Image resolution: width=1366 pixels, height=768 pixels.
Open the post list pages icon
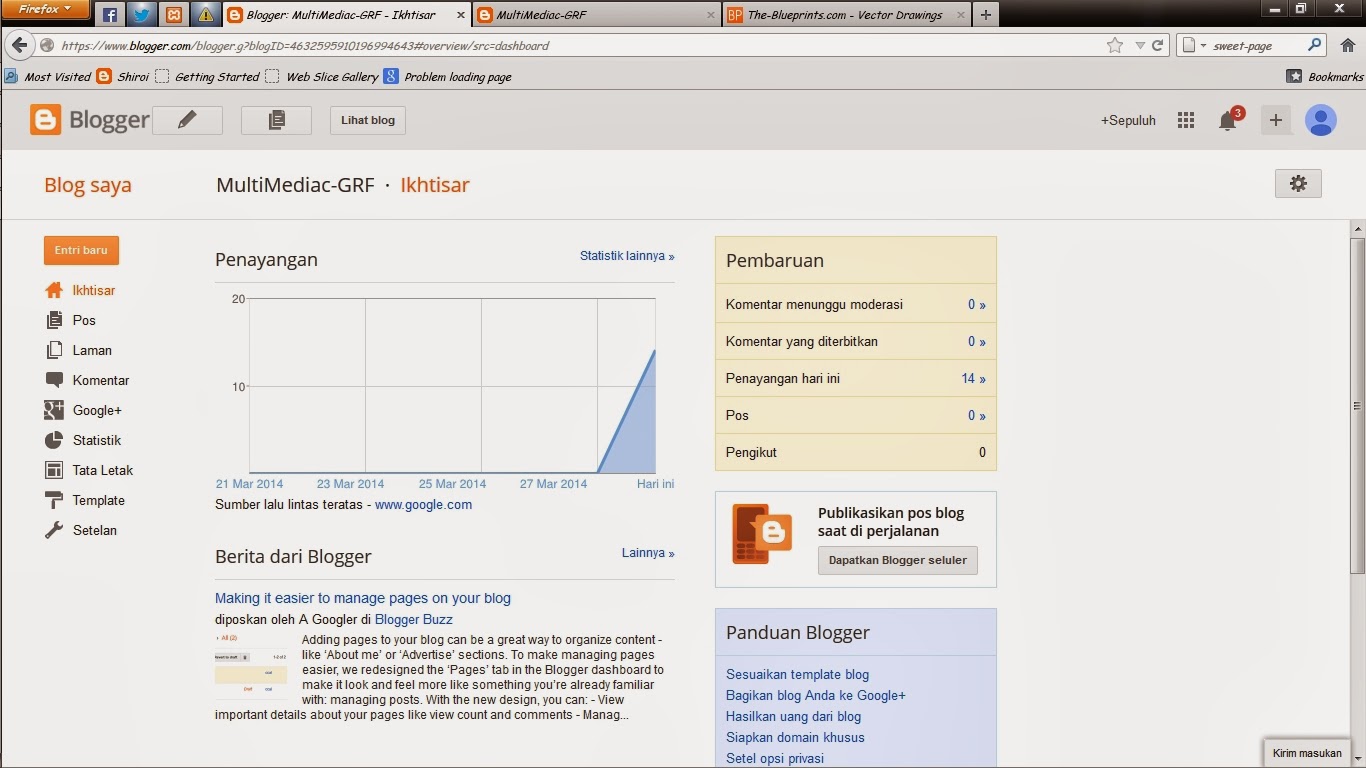pos(276,120)
